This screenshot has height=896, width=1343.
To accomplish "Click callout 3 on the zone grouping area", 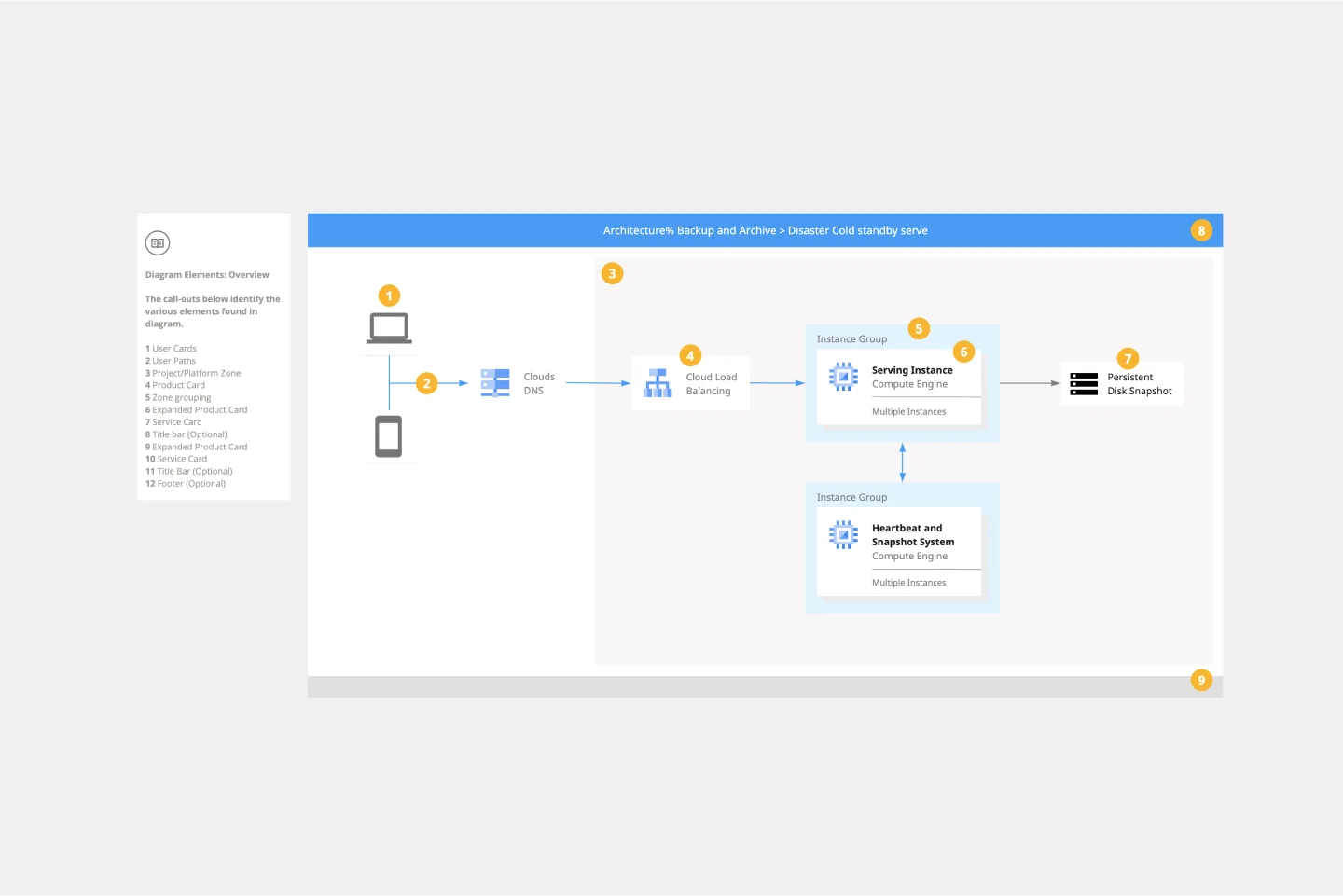I will (612, 273).
